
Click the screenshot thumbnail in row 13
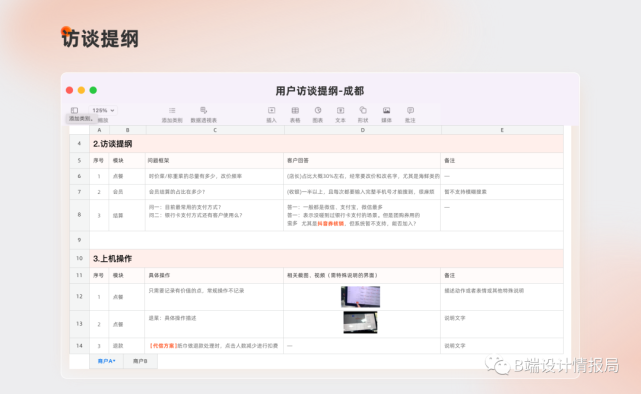pos(360,322)
